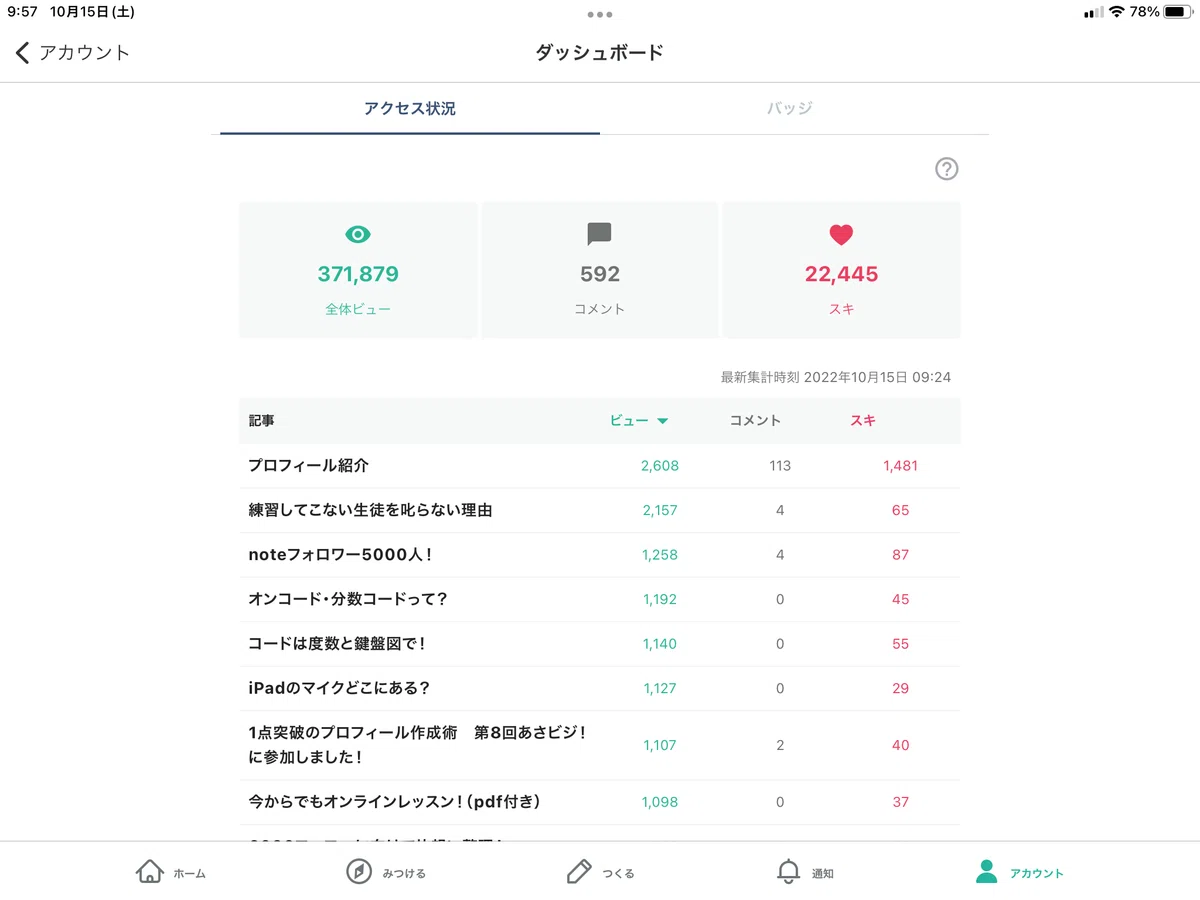
Task: Click like count 65
Action: [900, 510]
